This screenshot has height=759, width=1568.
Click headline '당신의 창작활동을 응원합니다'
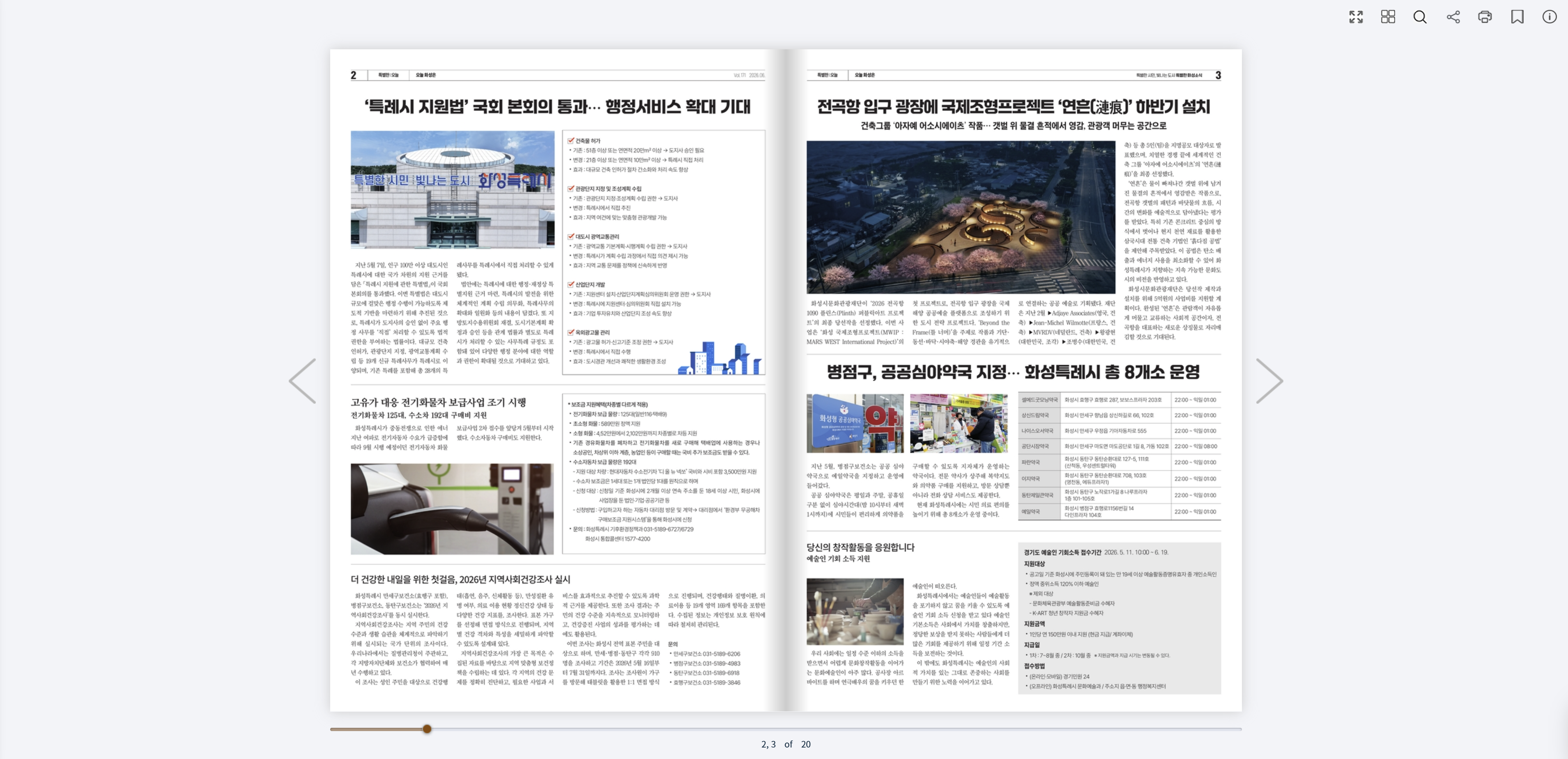(x=861, y=547)
